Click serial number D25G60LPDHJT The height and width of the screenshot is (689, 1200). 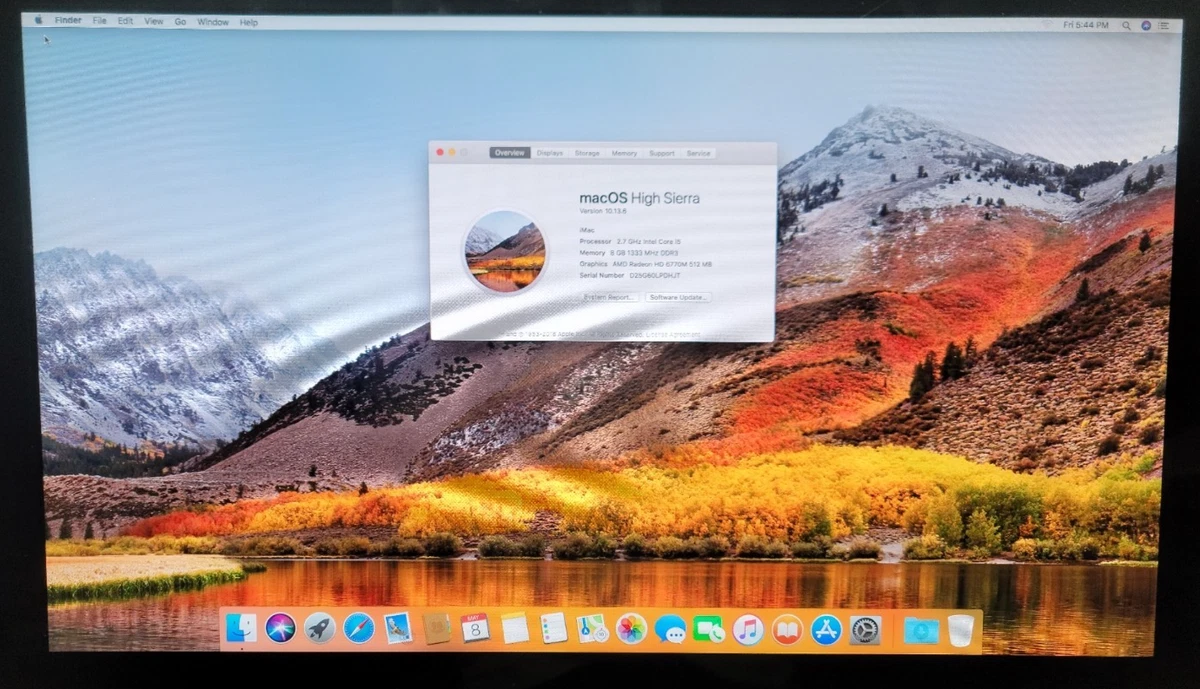[657, 274]
